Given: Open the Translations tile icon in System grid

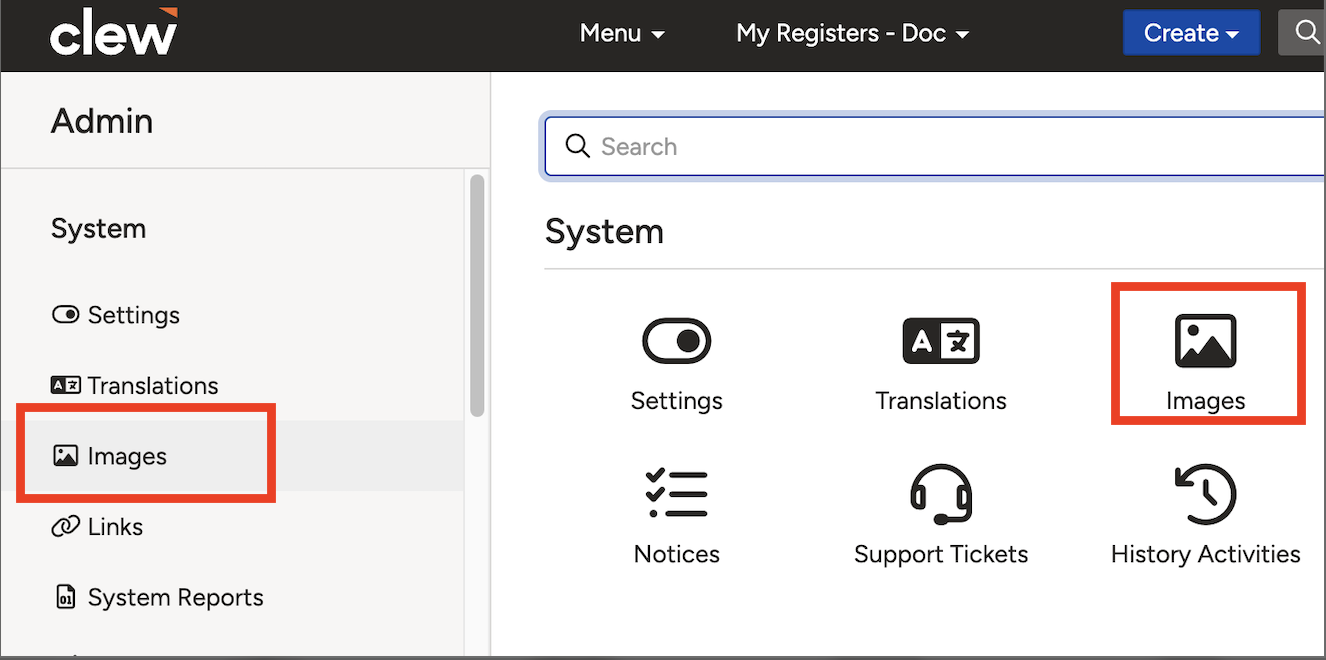Looking at the screenshot, I should (941, 341).
